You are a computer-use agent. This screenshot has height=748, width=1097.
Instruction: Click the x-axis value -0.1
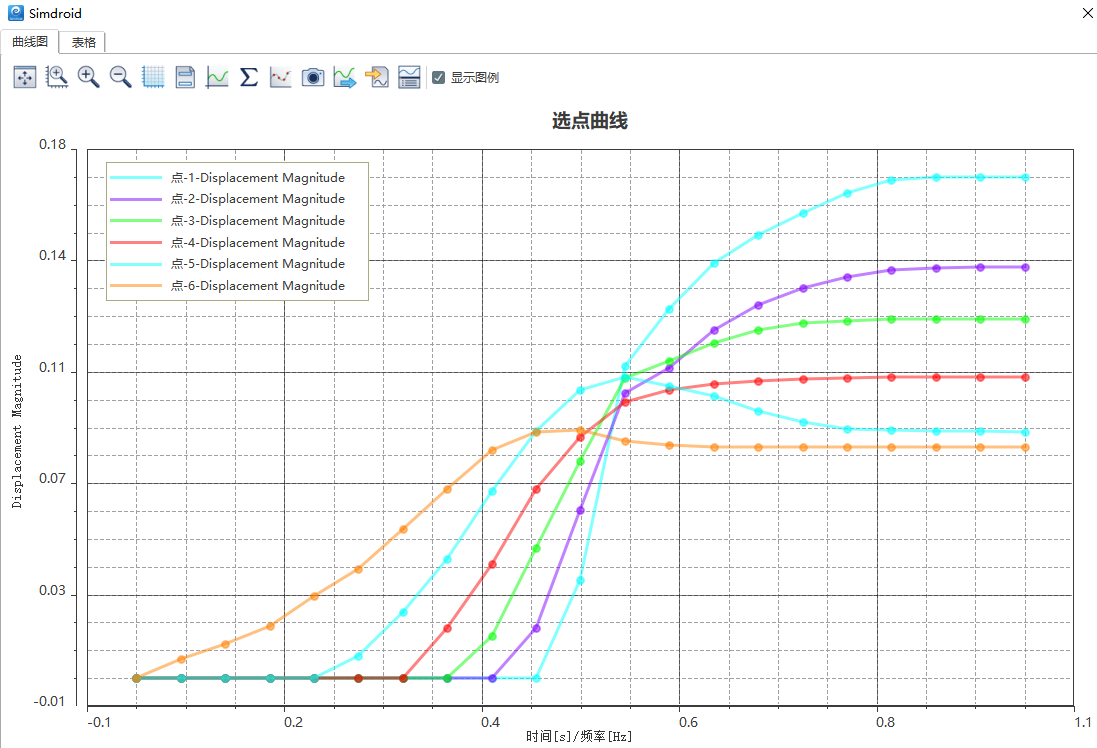tap(99, 722)
